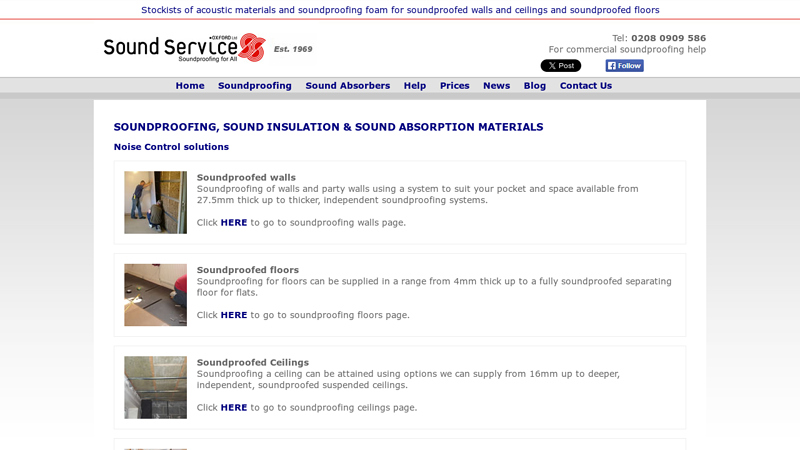Viewport: 800px width, 450px height.
Task: Click the Soundproofed walls heading
Action: (246, 178)
